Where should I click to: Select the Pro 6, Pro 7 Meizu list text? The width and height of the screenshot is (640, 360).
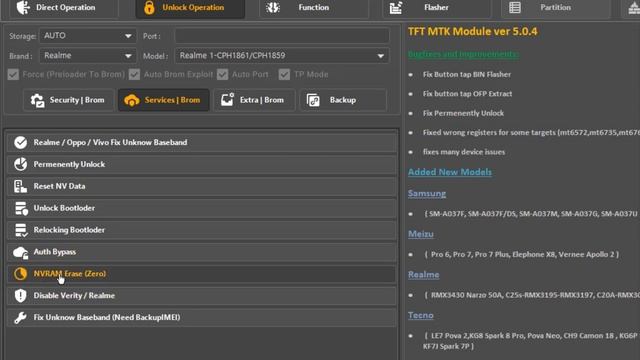[522, 254]
